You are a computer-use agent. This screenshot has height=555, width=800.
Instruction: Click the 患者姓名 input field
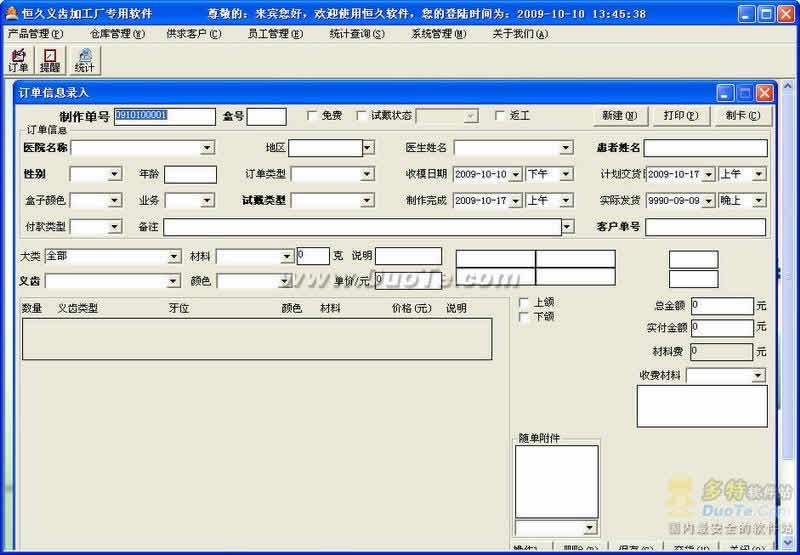point(705,148)
